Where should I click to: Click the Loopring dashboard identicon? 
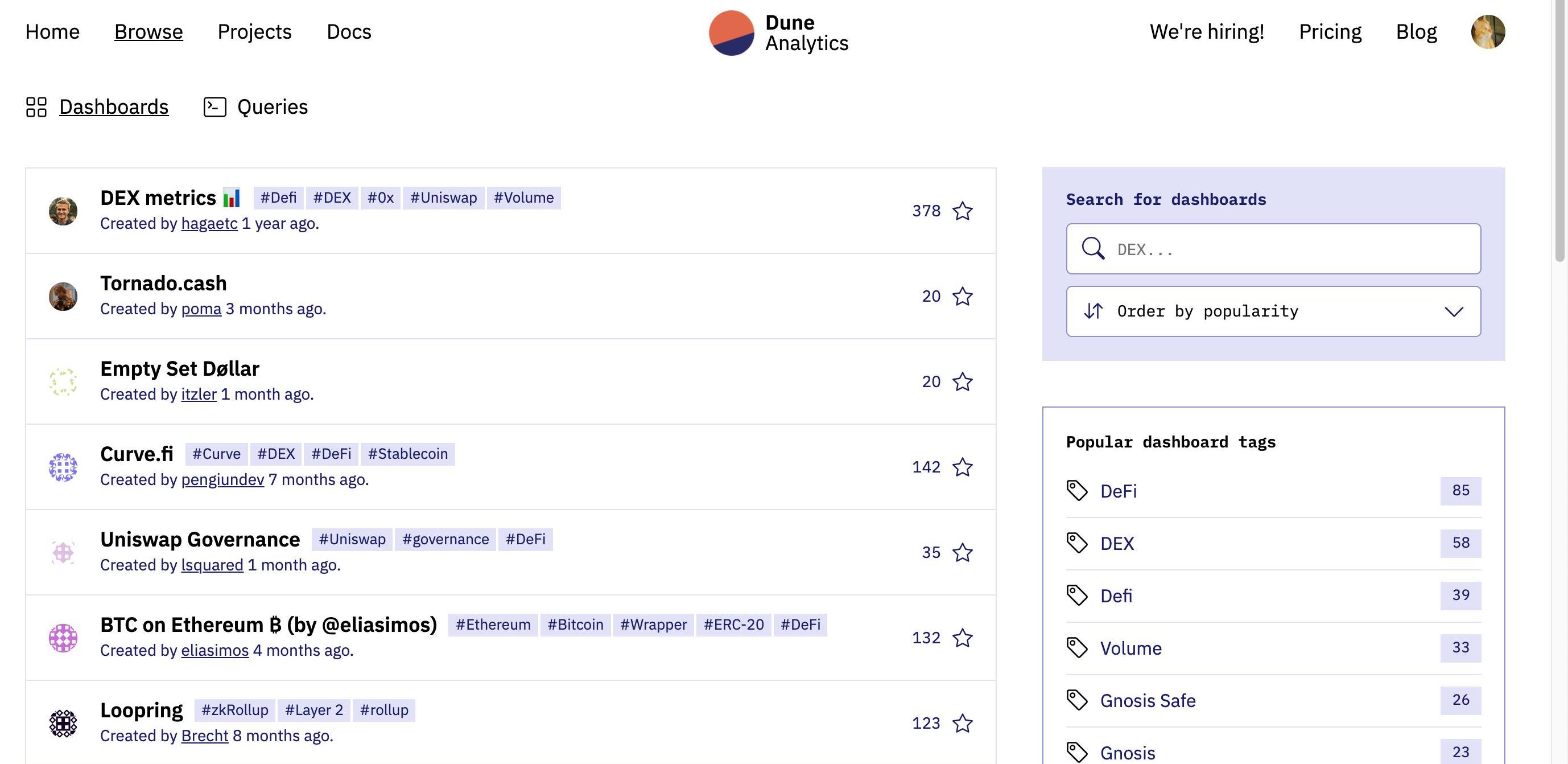point(63,723)
